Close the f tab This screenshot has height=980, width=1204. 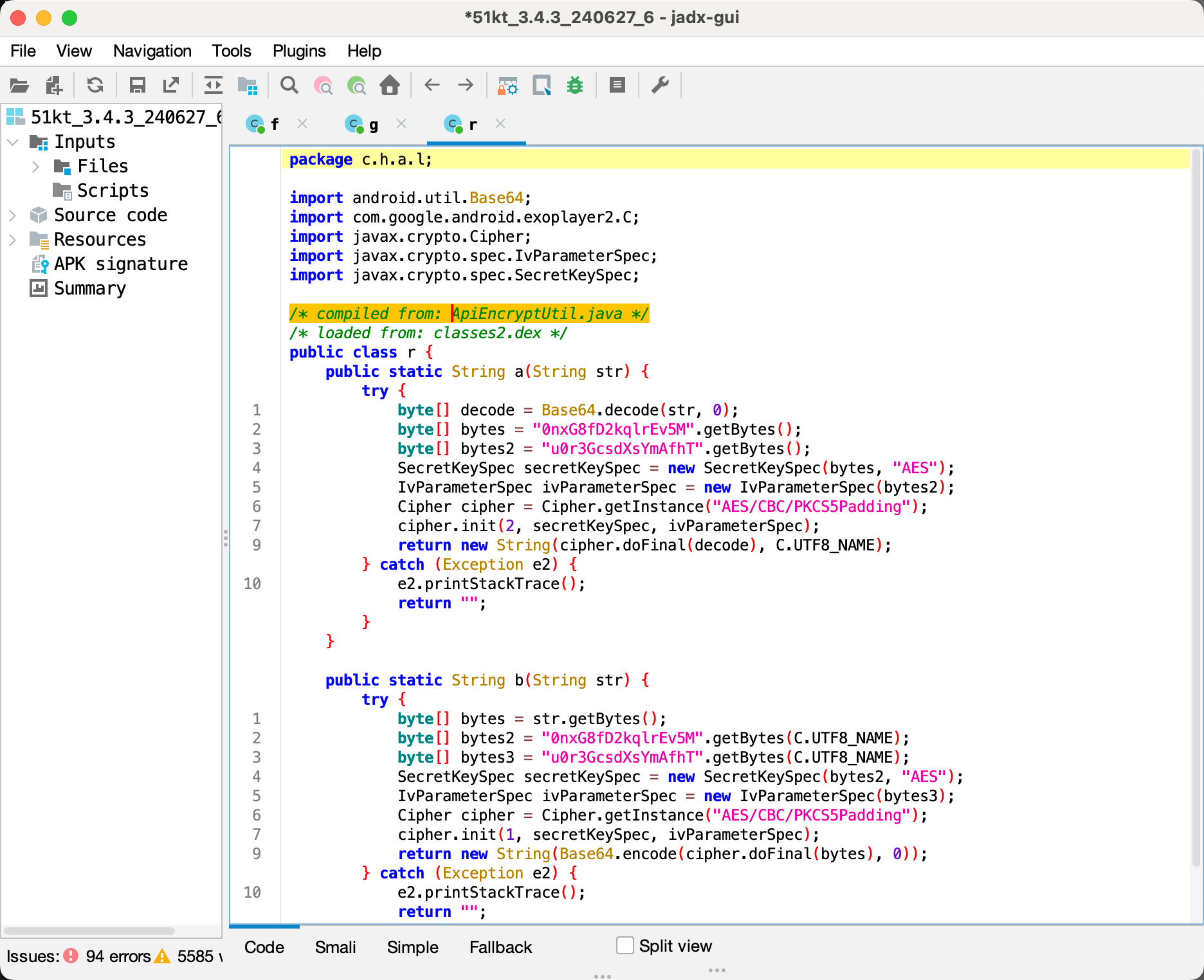click(302, 123)
